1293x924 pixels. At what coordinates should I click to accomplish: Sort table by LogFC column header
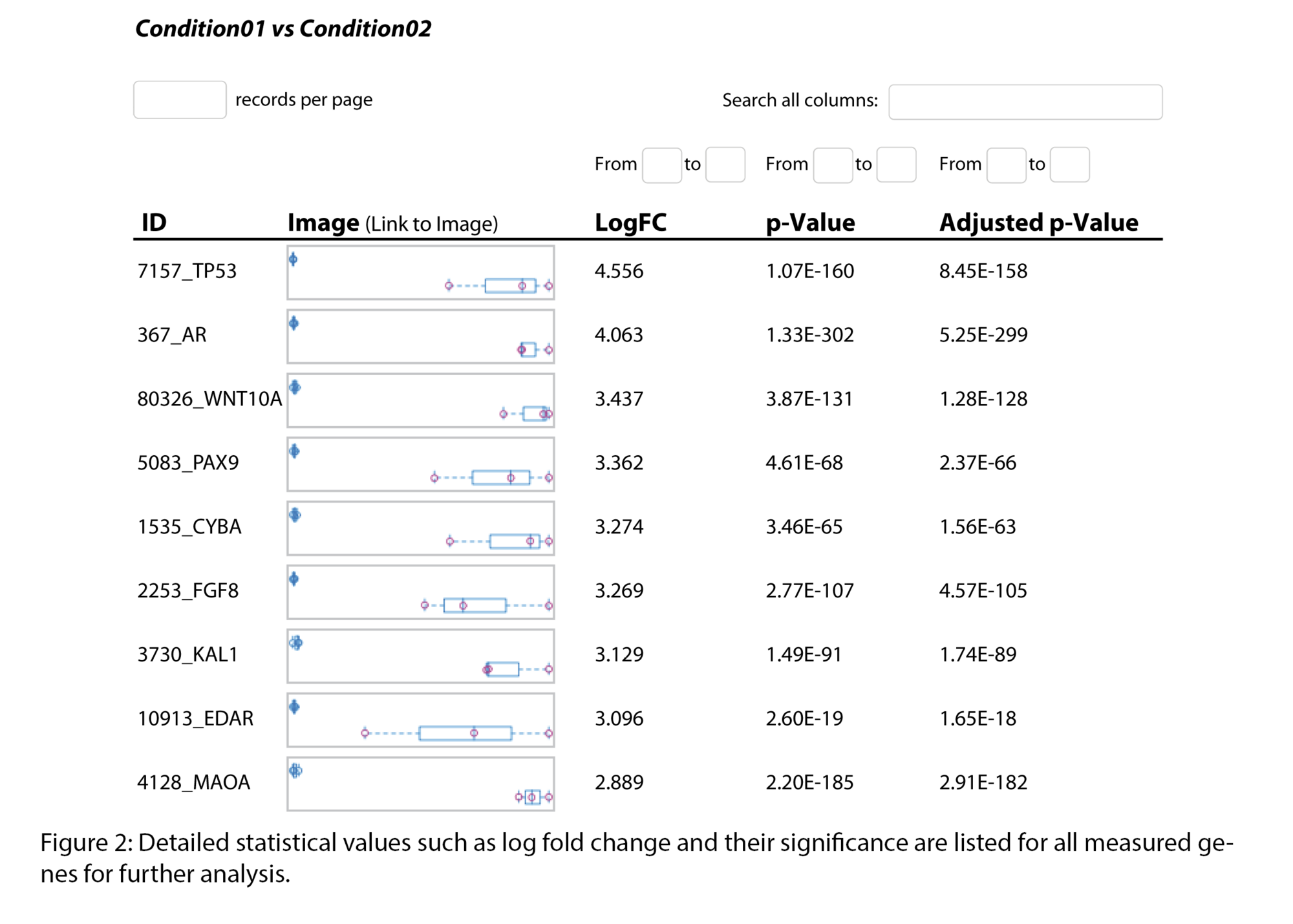[x=630, y=222]
